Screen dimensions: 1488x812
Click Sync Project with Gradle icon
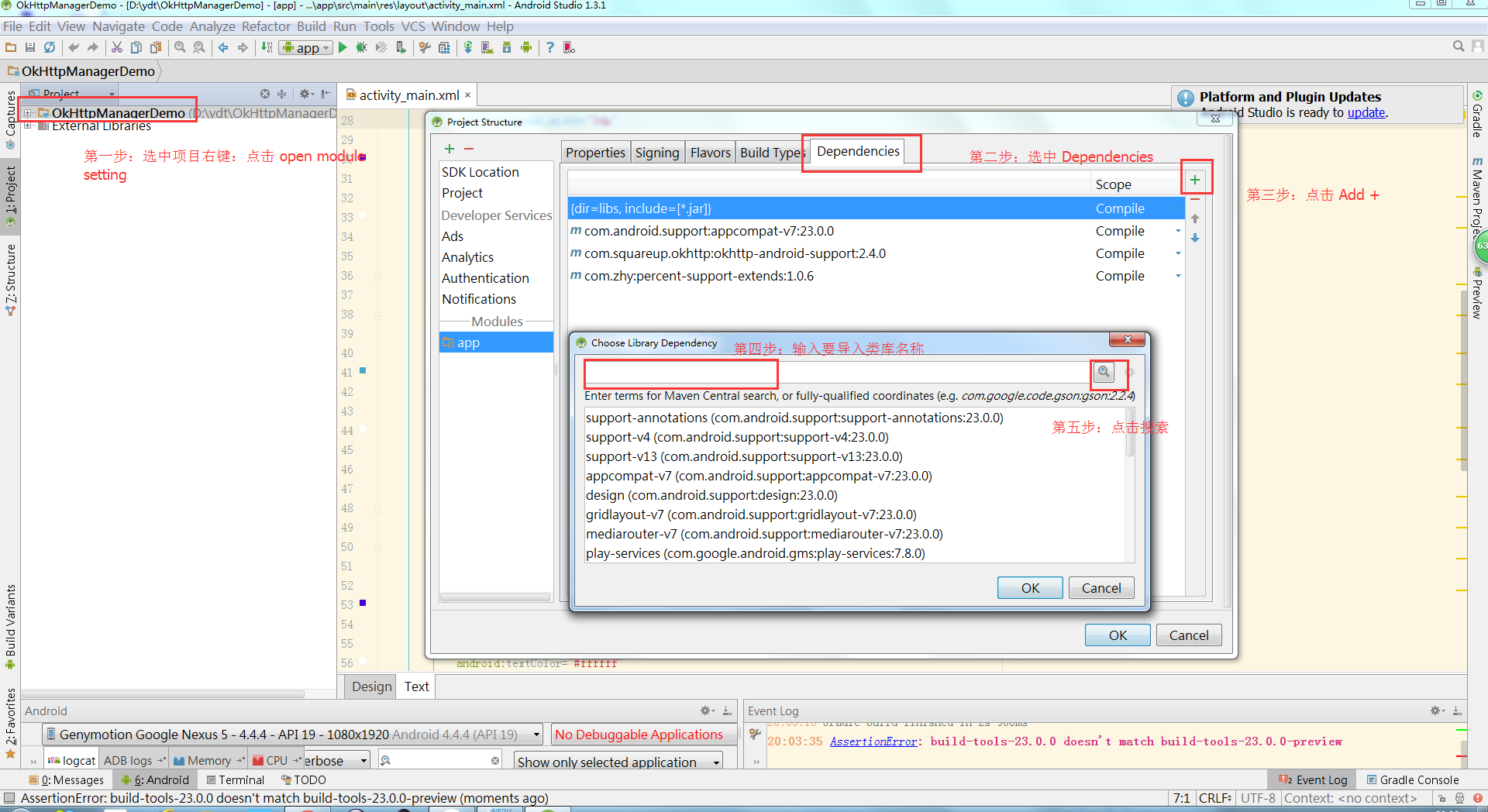pyautogui.click(x=468, y=47)
